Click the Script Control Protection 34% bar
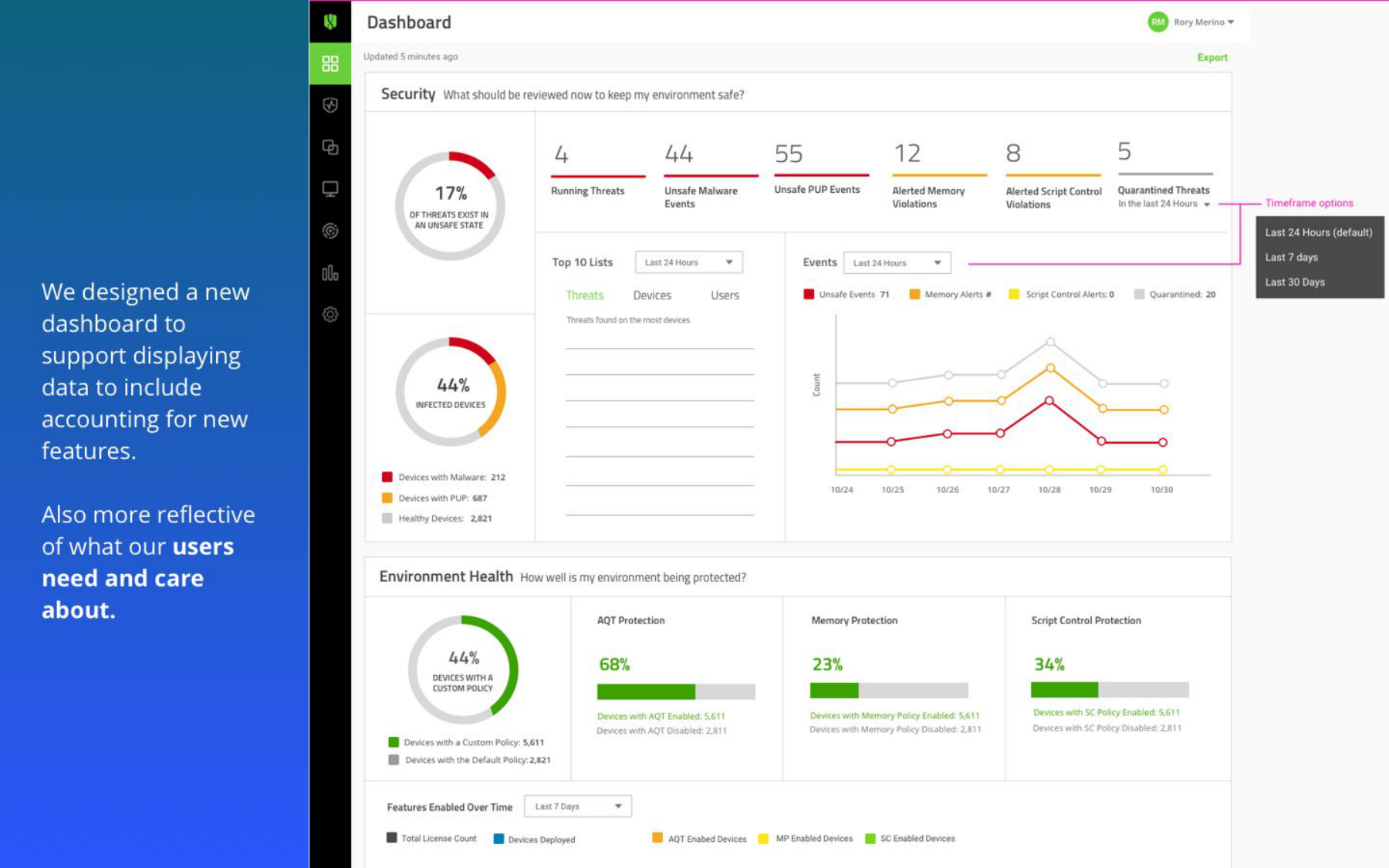 (x=1110, y=690)
